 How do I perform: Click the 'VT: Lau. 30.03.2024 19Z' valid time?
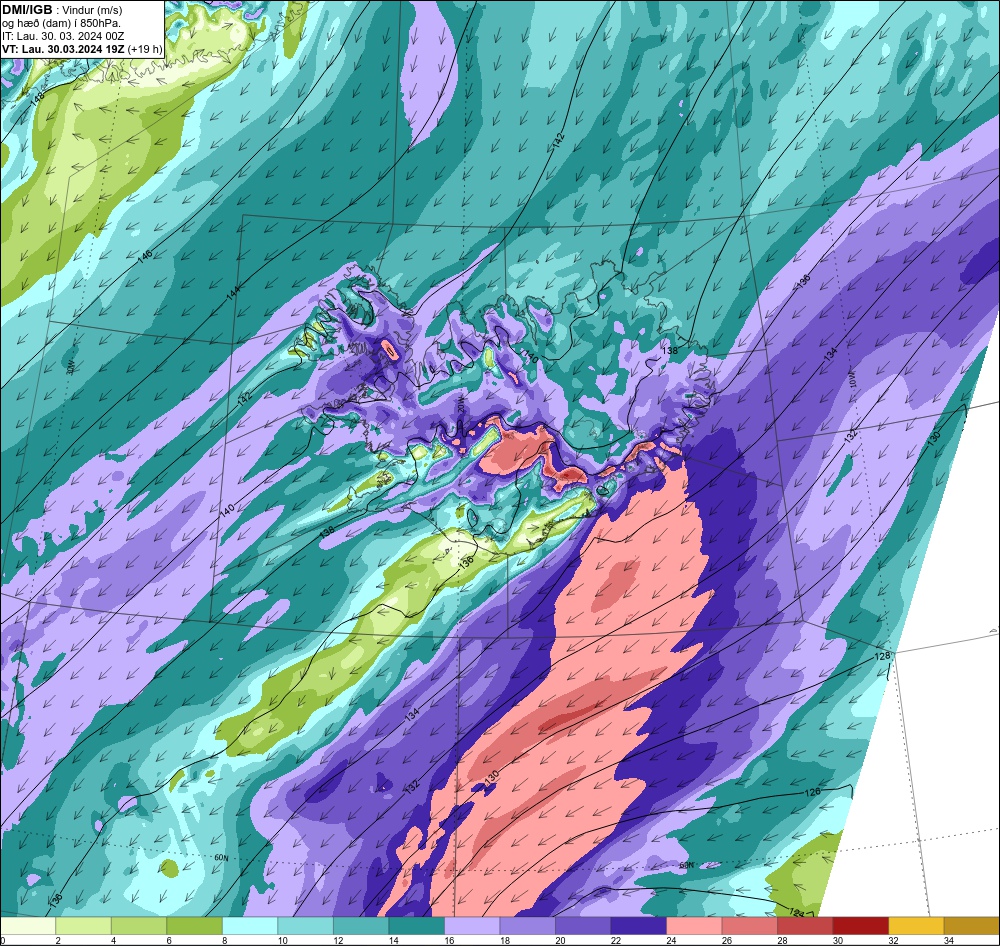(63, 49)
